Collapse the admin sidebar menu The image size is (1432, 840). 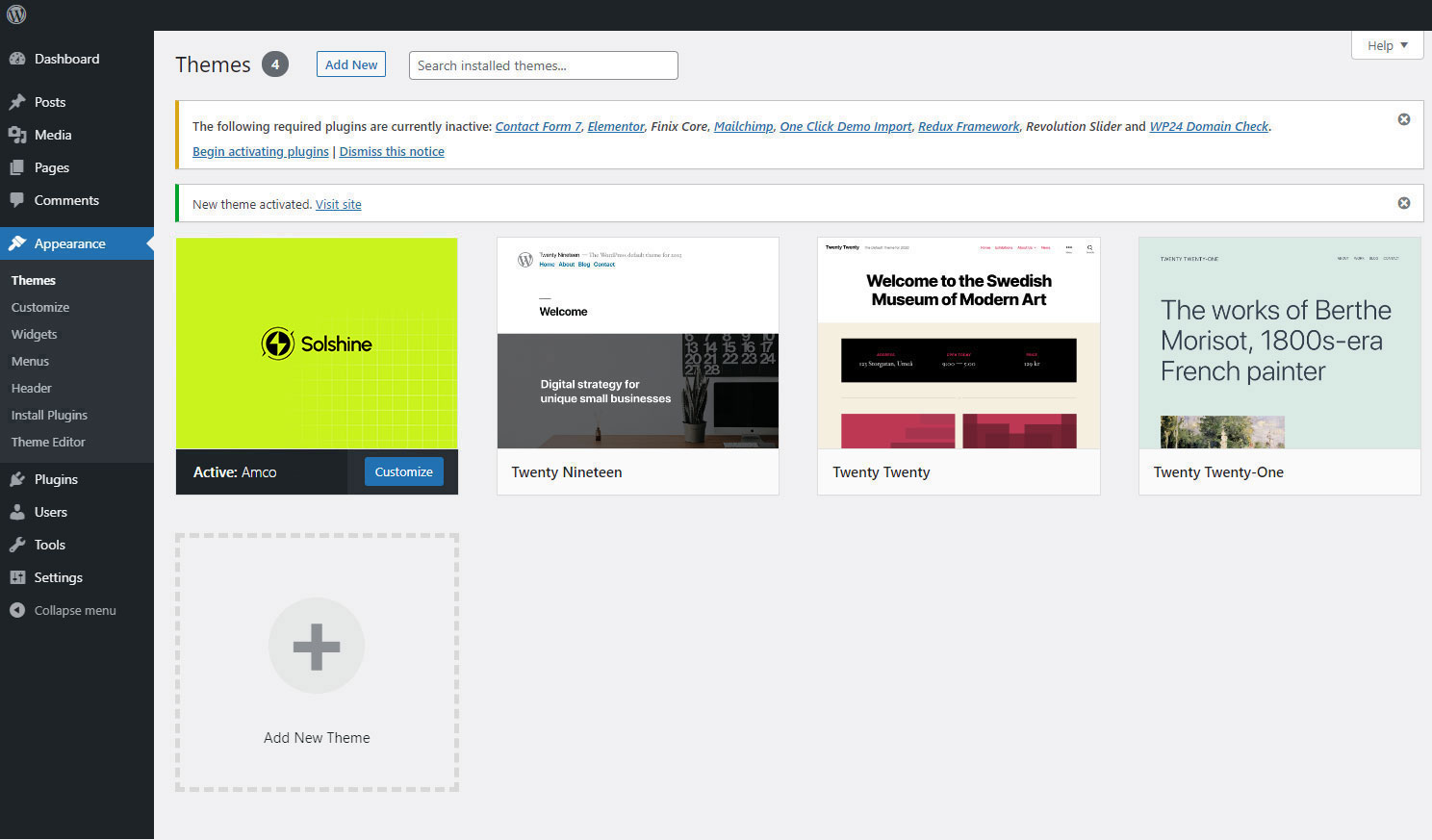pyautogui.click(x=64, y=610)
